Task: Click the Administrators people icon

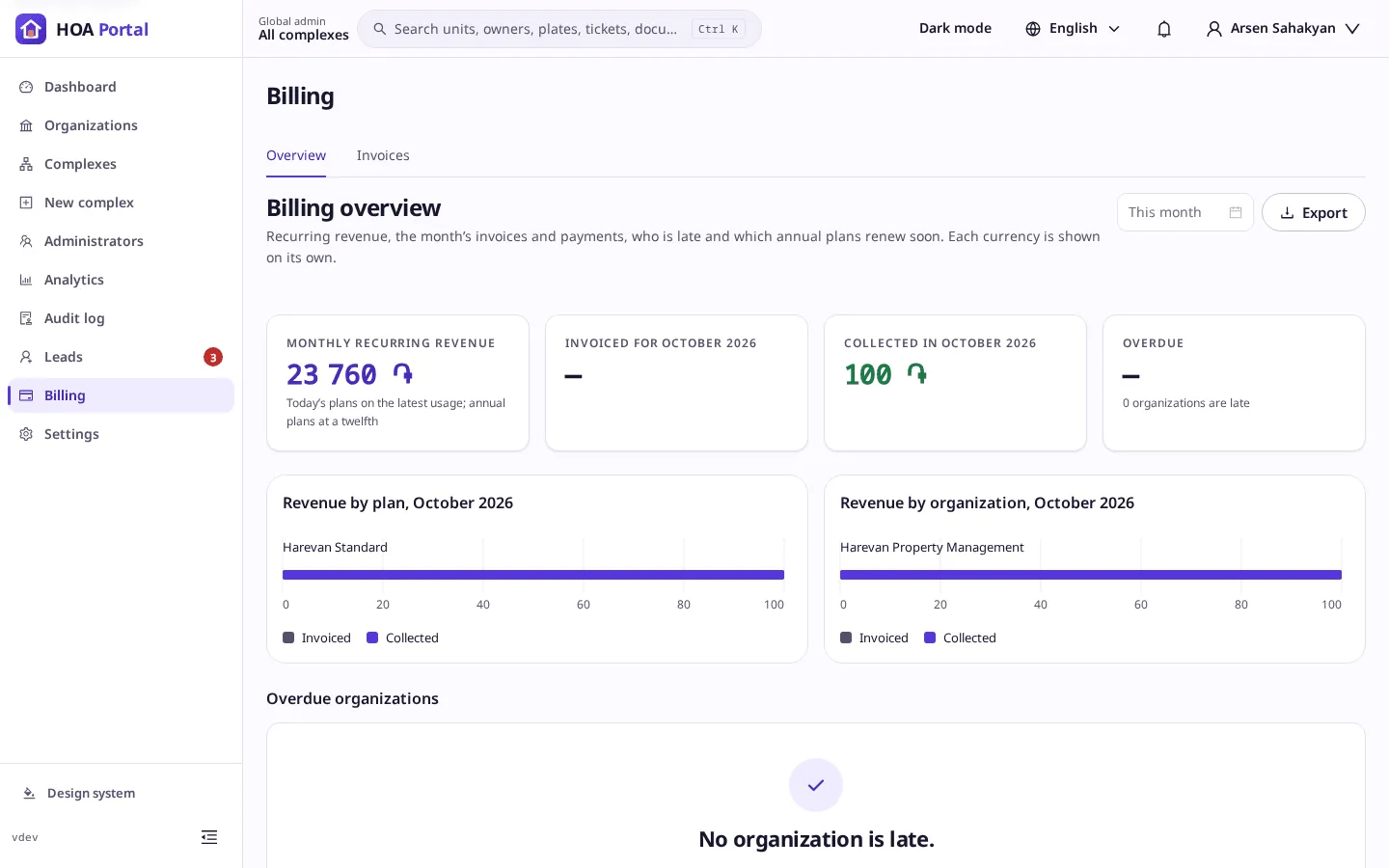Action: pos(26,241)
